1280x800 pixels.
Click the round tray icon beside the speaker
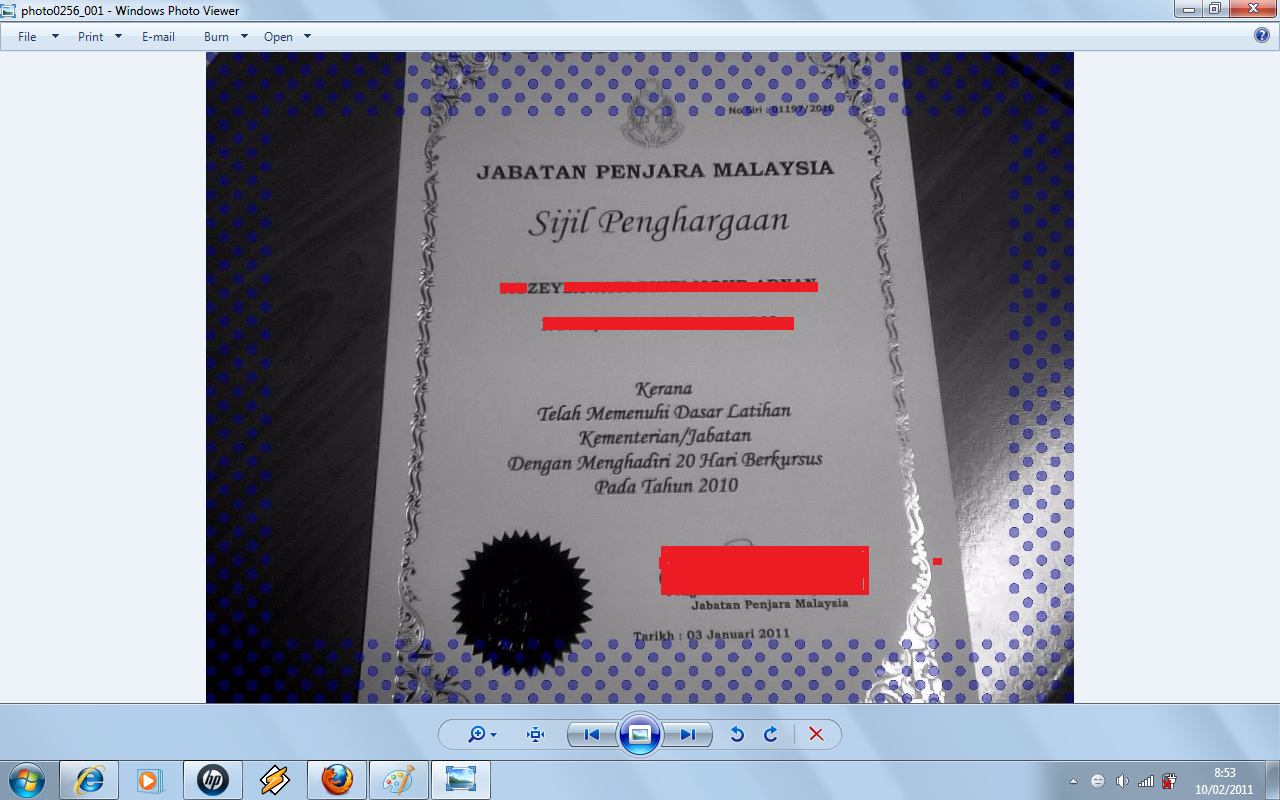pyautogui.click(x=1098, y=781)
